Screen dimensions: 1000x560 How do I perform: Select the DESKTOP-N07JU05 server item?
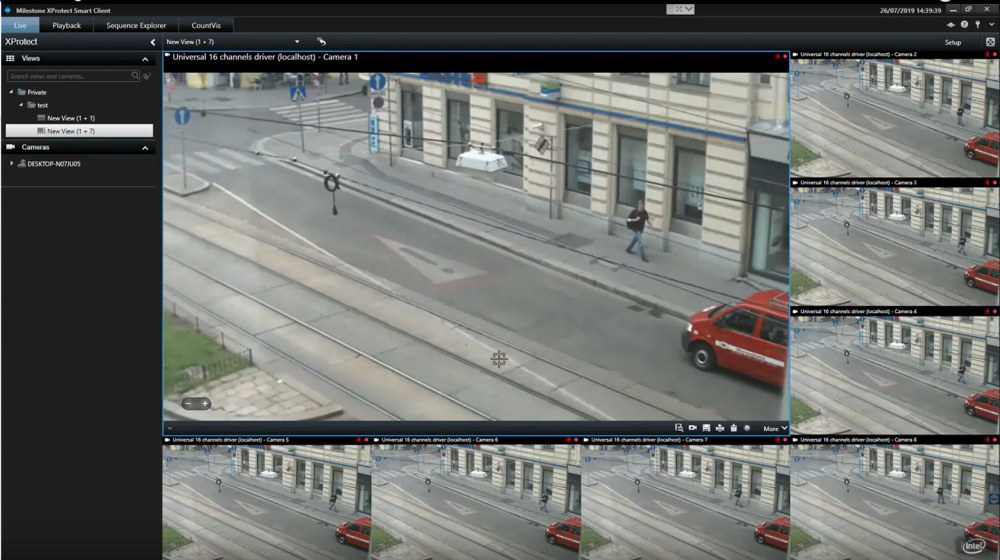pos(49,164)
